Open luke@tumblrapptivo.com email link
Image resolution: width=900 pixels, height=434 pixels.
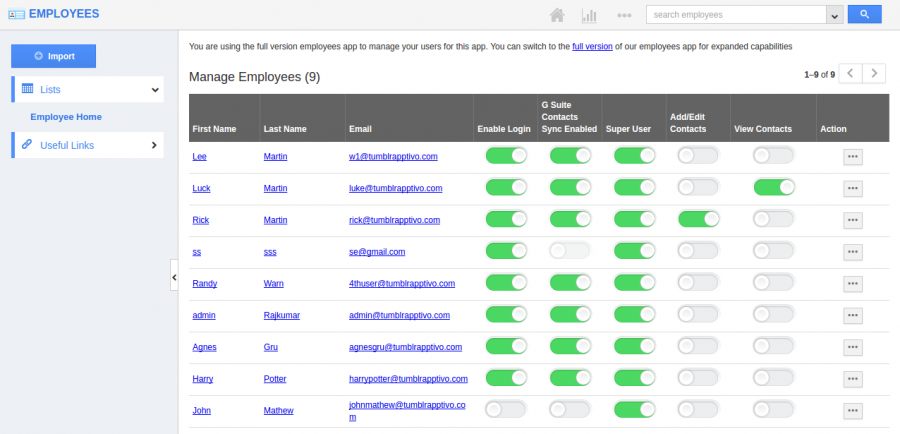(395, 188)
